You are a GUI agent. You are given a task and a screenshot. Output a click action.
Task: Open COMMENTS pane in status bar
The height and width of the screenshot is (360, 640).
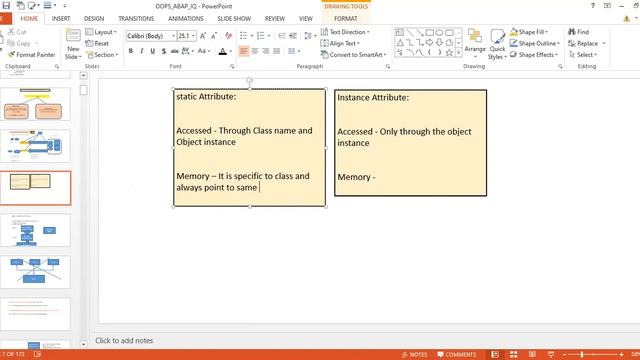click(457, 355)
